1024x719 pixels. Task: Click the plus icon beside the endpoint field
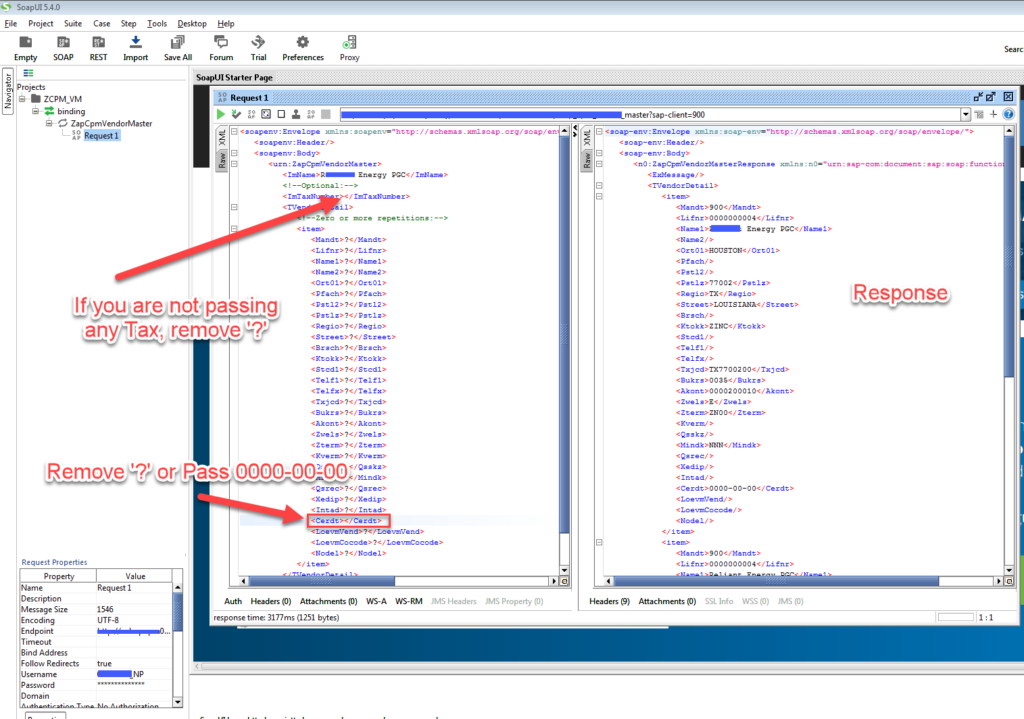pos(993,114)
